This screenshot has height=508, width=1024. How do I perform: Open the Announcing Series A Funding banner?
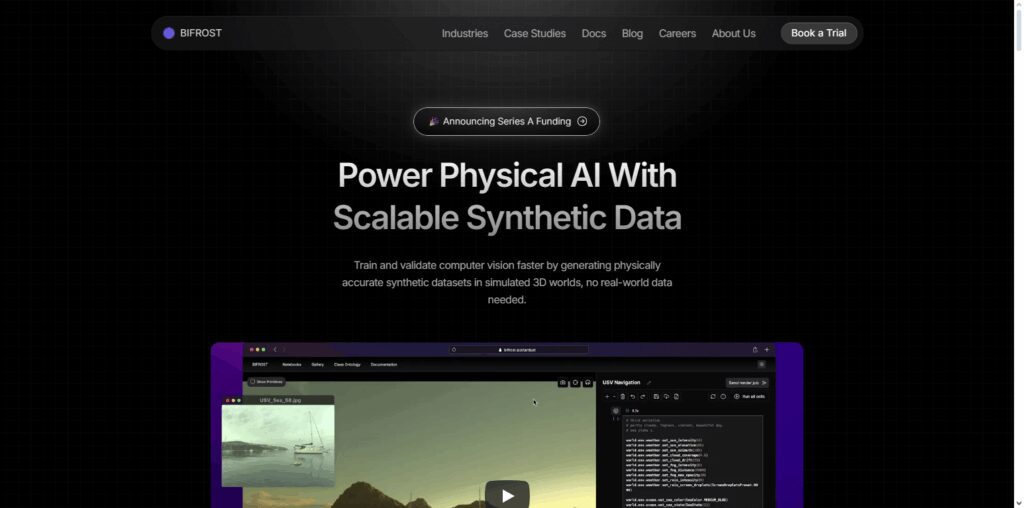(506, 121)
